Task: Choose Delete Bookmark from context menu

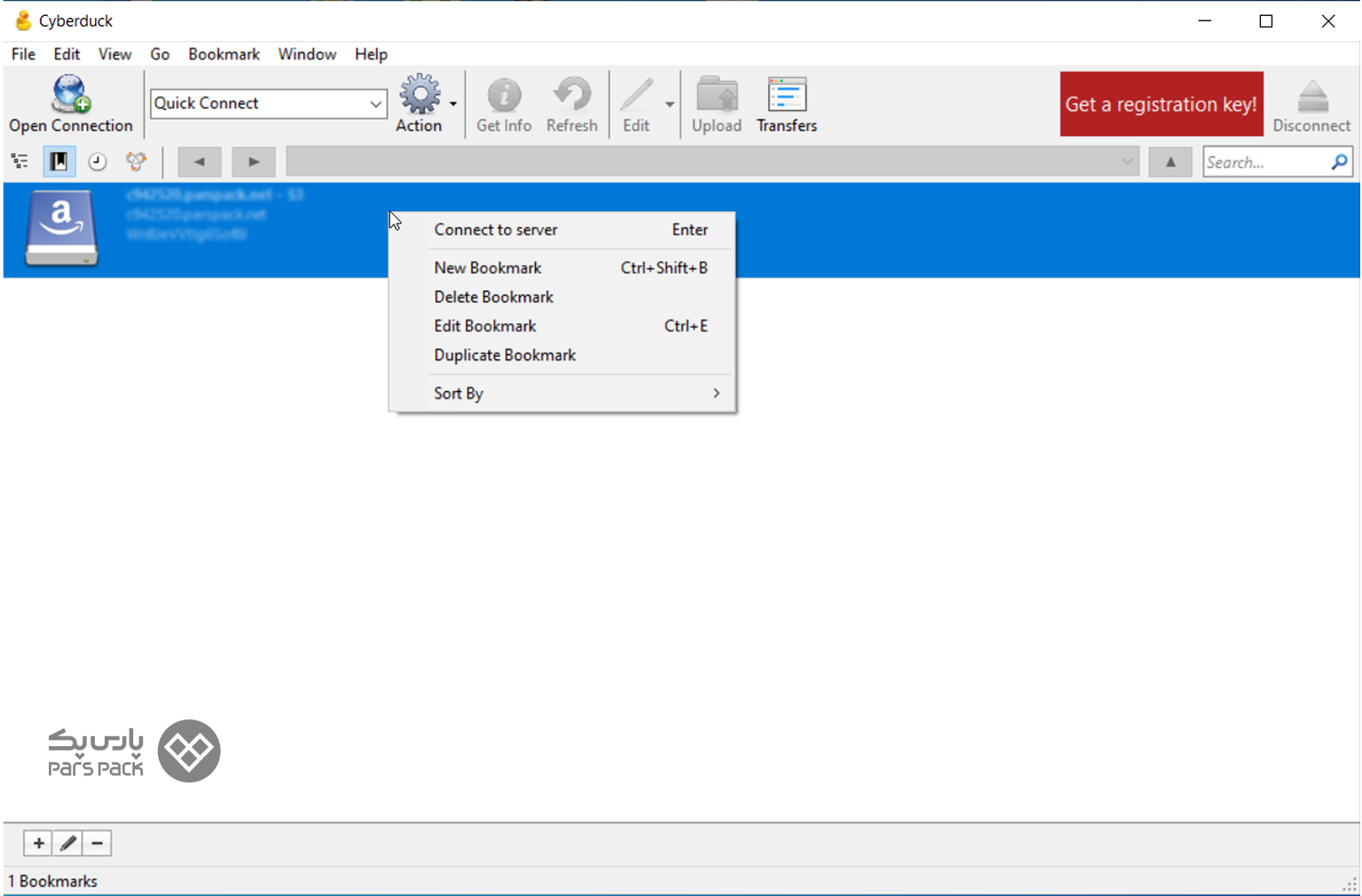Action: tap(493, 296)
